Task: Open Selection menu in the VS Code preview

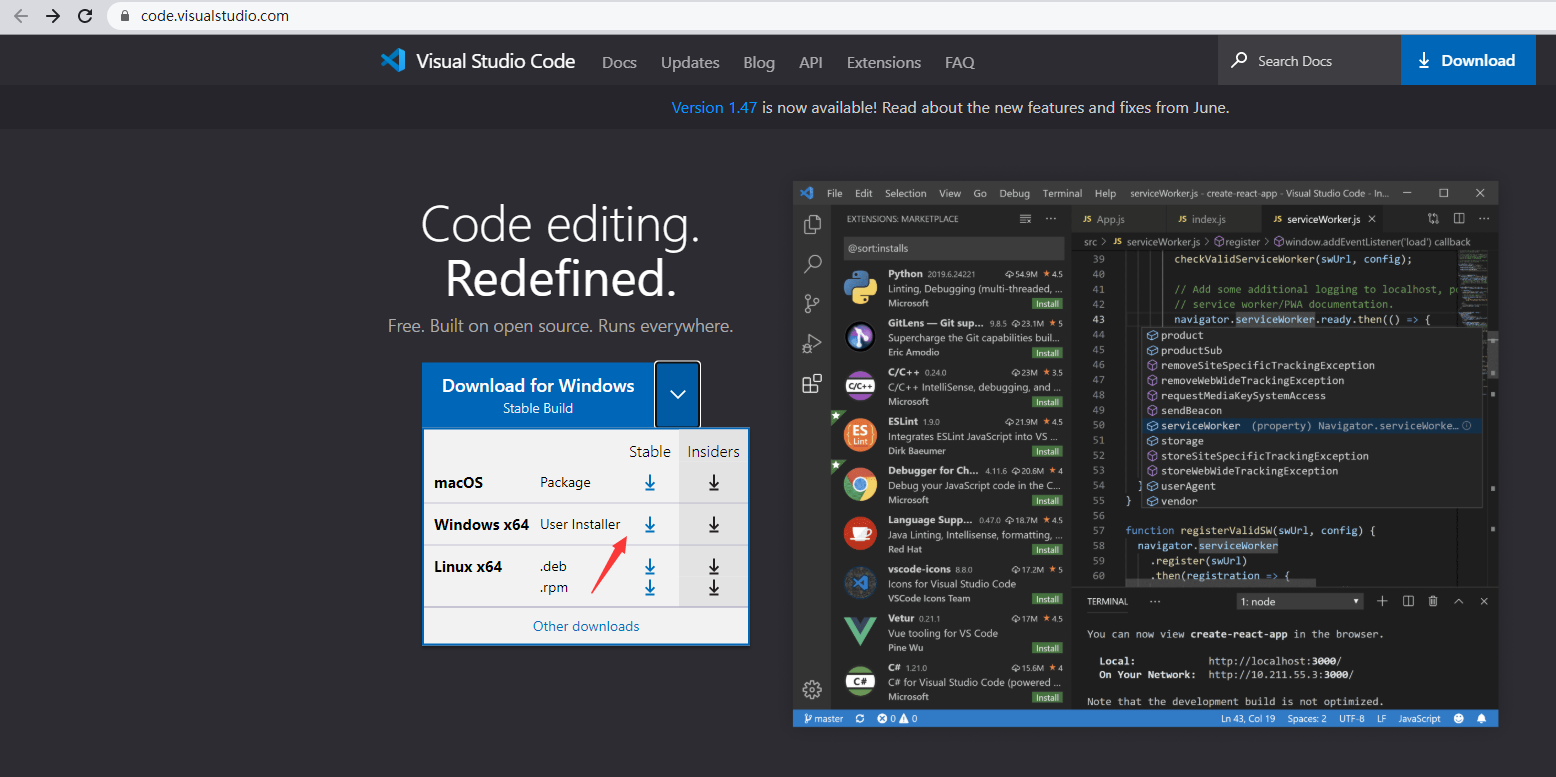Action: click(x=906, y=193)
